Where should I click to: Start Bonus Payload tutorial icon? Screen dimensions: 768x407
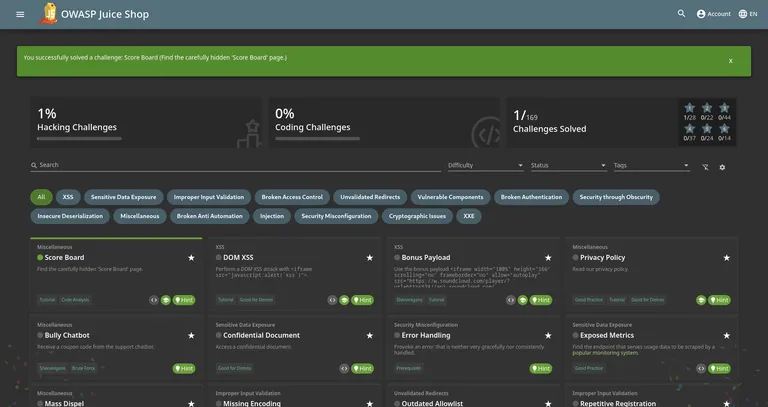click(523, 300)
